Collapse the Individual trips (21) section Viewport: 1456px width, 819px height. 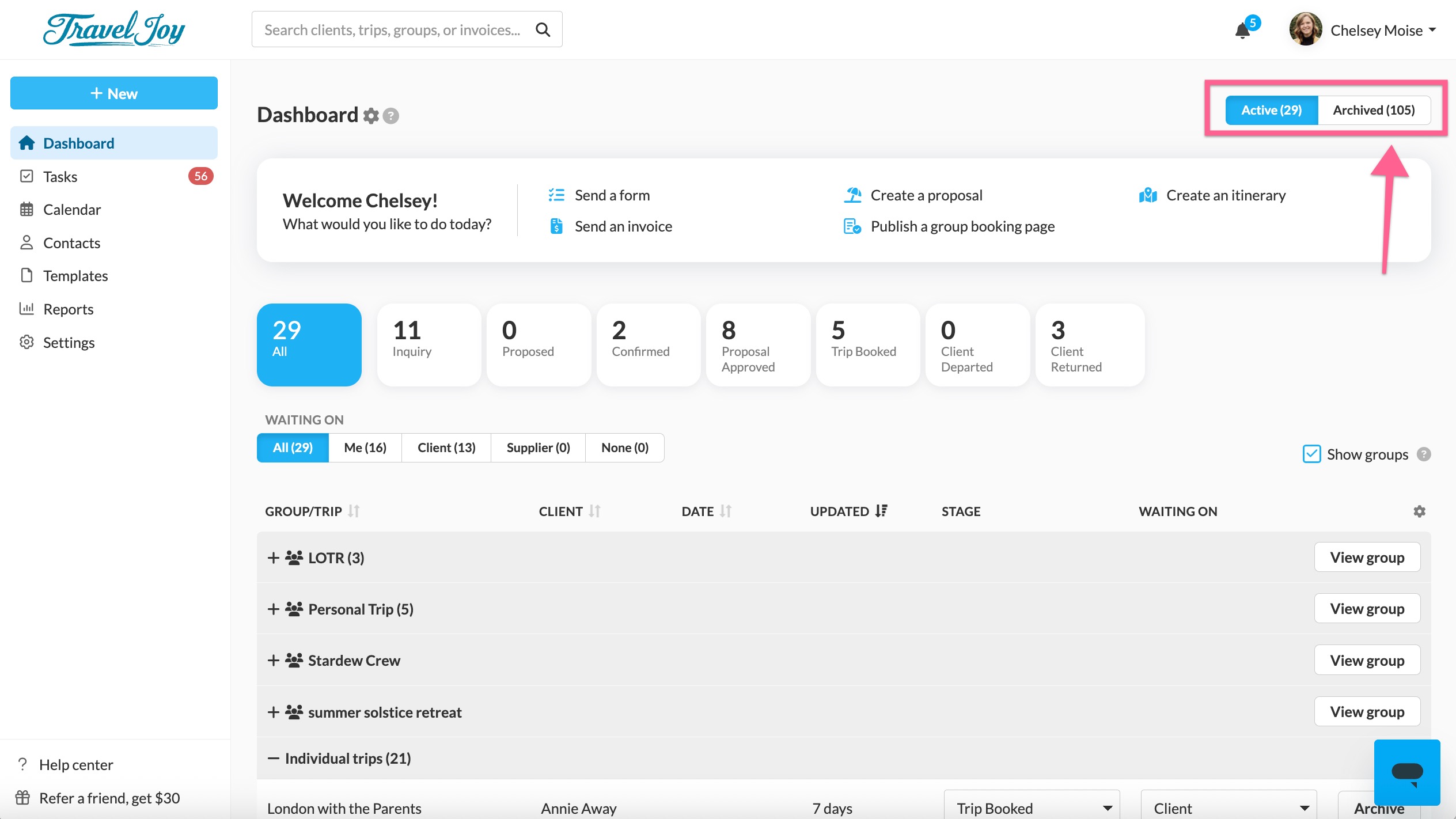(x=274, y=759)
